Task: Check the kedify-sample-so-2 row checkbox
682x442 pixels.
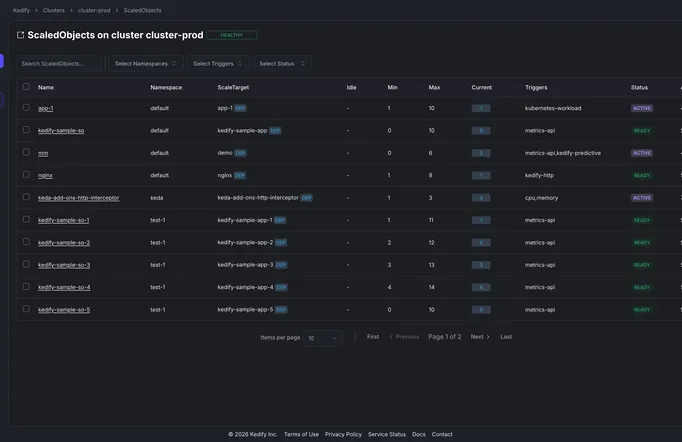Action: [x=26, y=242]
